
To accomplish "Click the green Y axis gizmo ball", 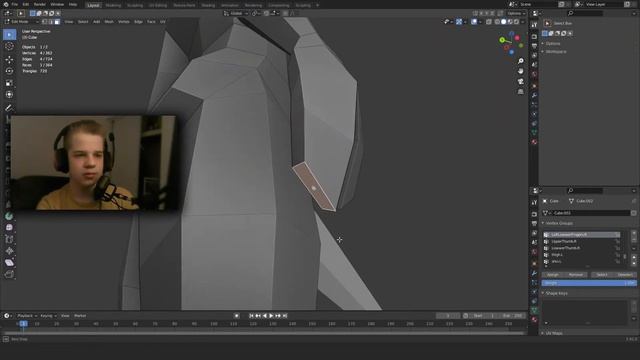I will [x=502, y=40].
